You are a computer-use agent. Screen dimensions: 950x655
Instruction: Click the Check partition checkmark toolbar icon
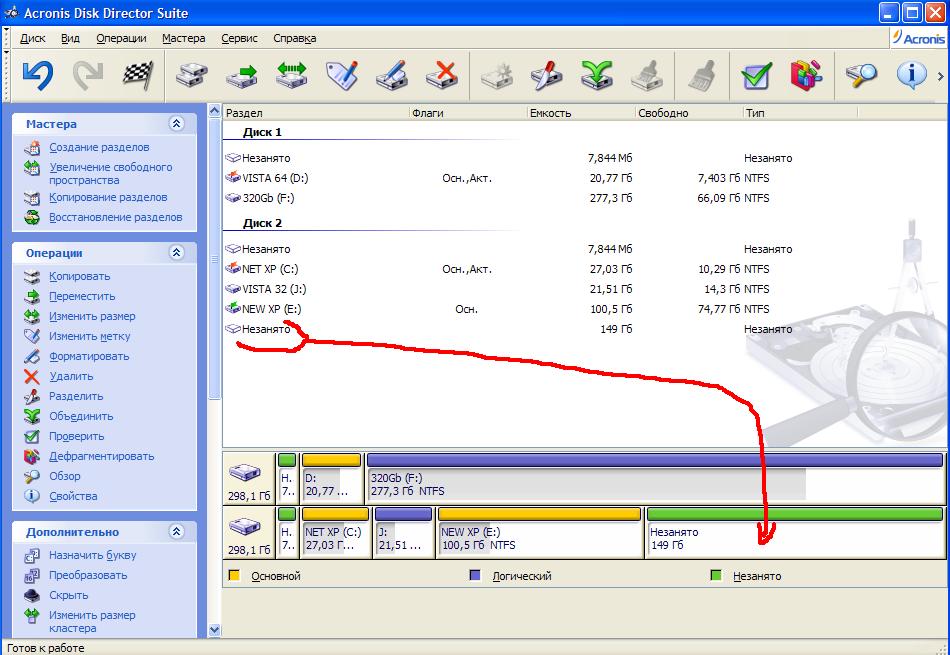756,75
